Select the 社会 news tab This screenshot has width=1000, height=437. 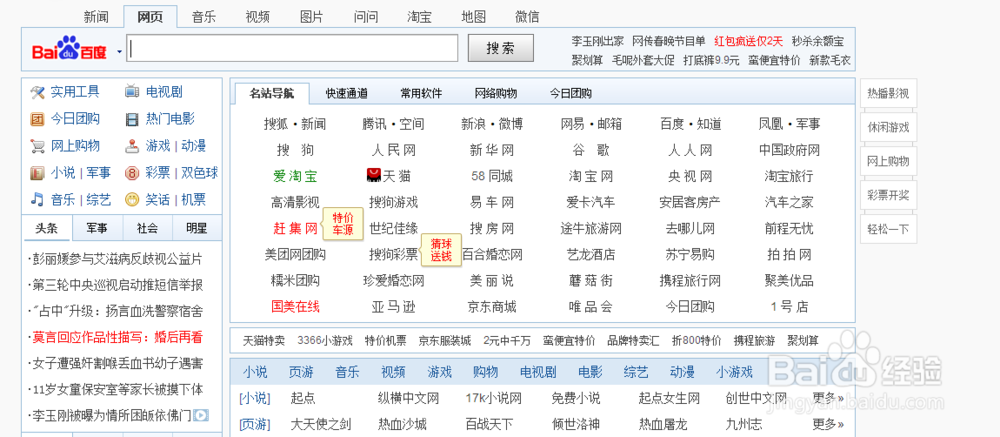click(147, 228)
